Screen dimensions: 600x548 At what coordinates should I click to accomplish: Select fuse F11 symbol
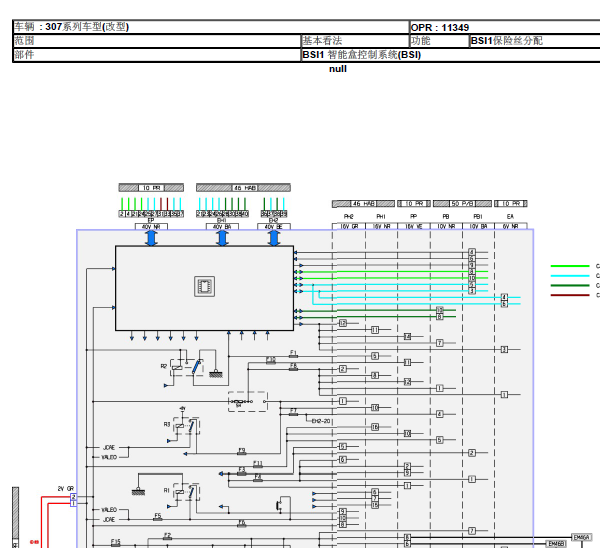[x=258, y=465]
